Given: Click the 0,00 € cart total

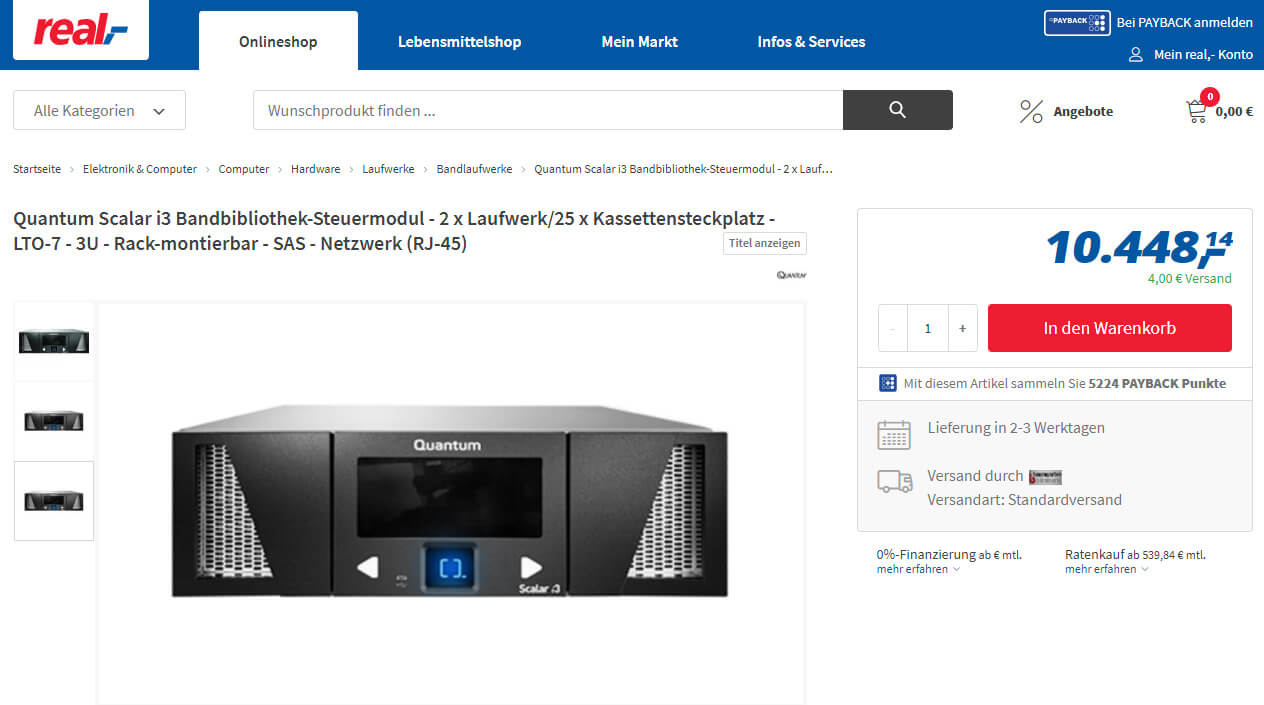Looking at the screenshot, I should 1234,111.
